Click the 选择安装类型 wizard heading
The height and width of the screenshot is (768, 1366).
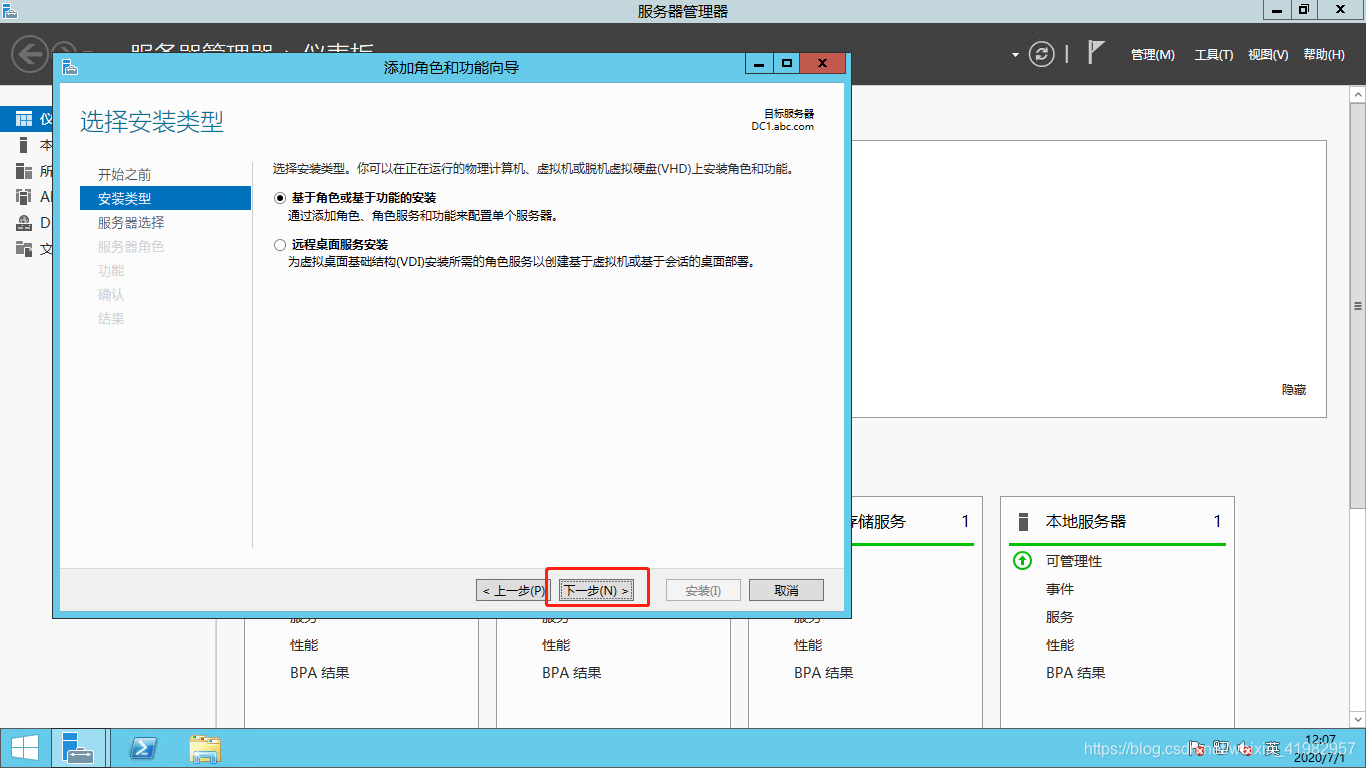pyautogui.click(x=152, y=122)
